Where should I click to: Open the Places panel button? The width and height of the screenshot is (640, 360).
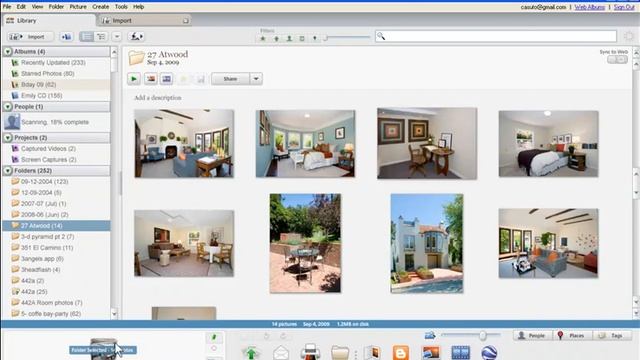(x=572, y=336)
